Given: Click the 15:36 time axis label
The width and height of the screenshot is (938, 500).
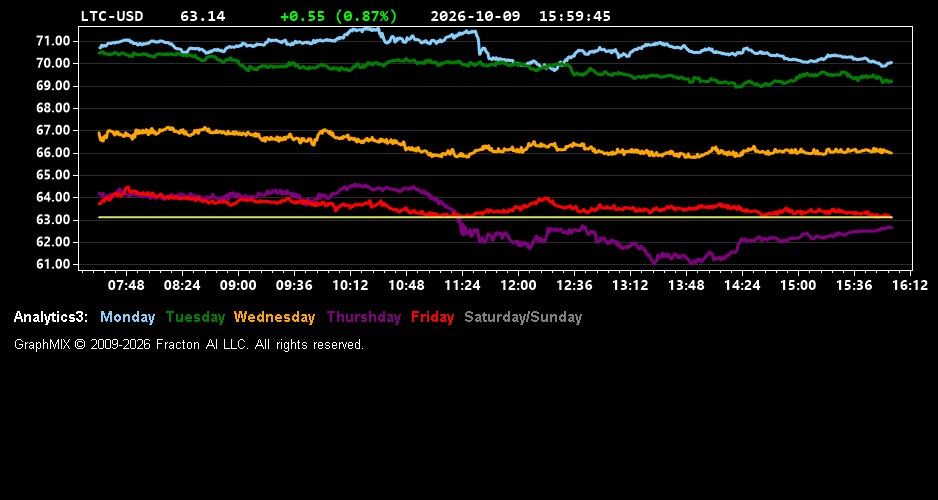Looking at the screenshot, I should click(854, 286).
